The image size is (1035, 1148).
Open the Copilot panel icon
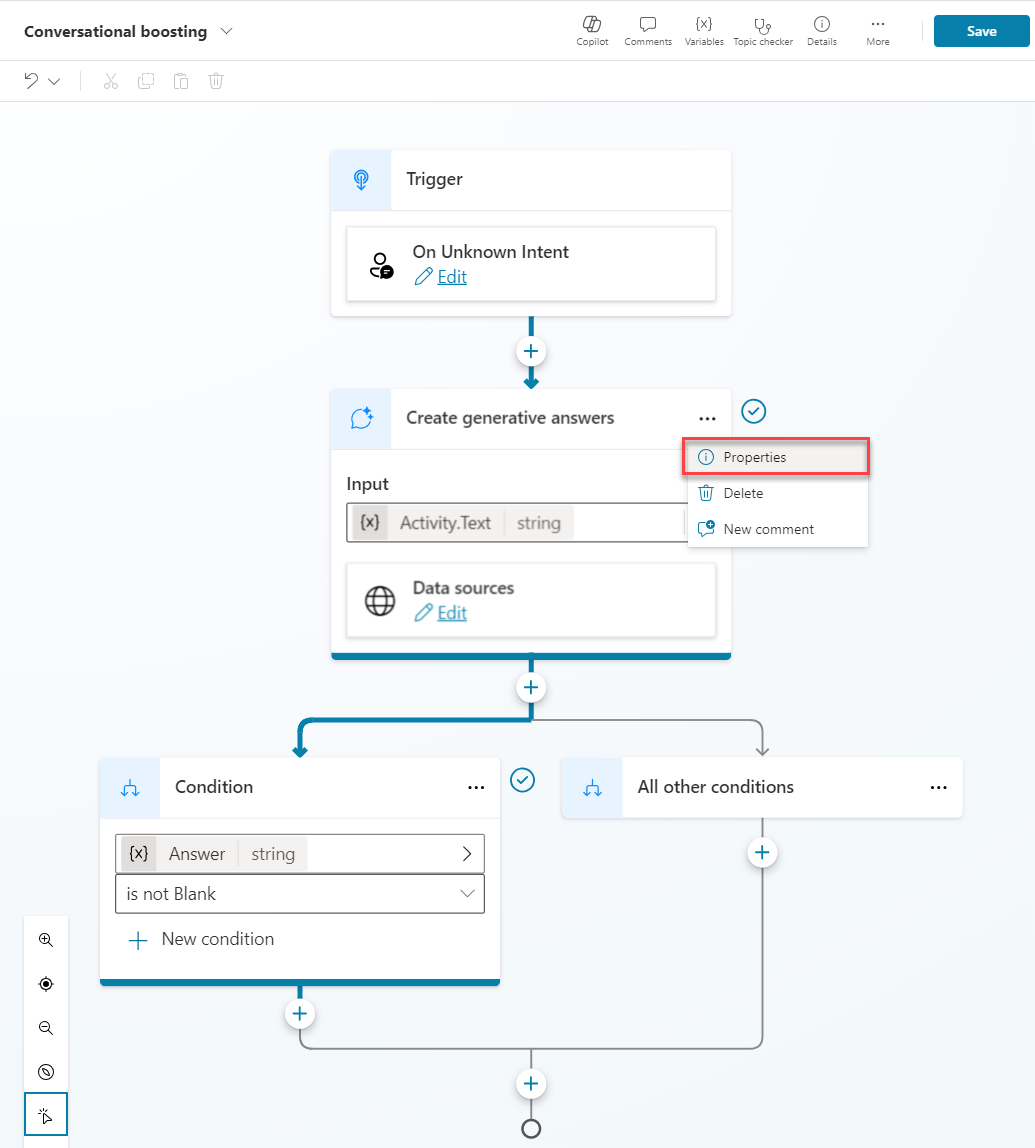coord(592,30)
